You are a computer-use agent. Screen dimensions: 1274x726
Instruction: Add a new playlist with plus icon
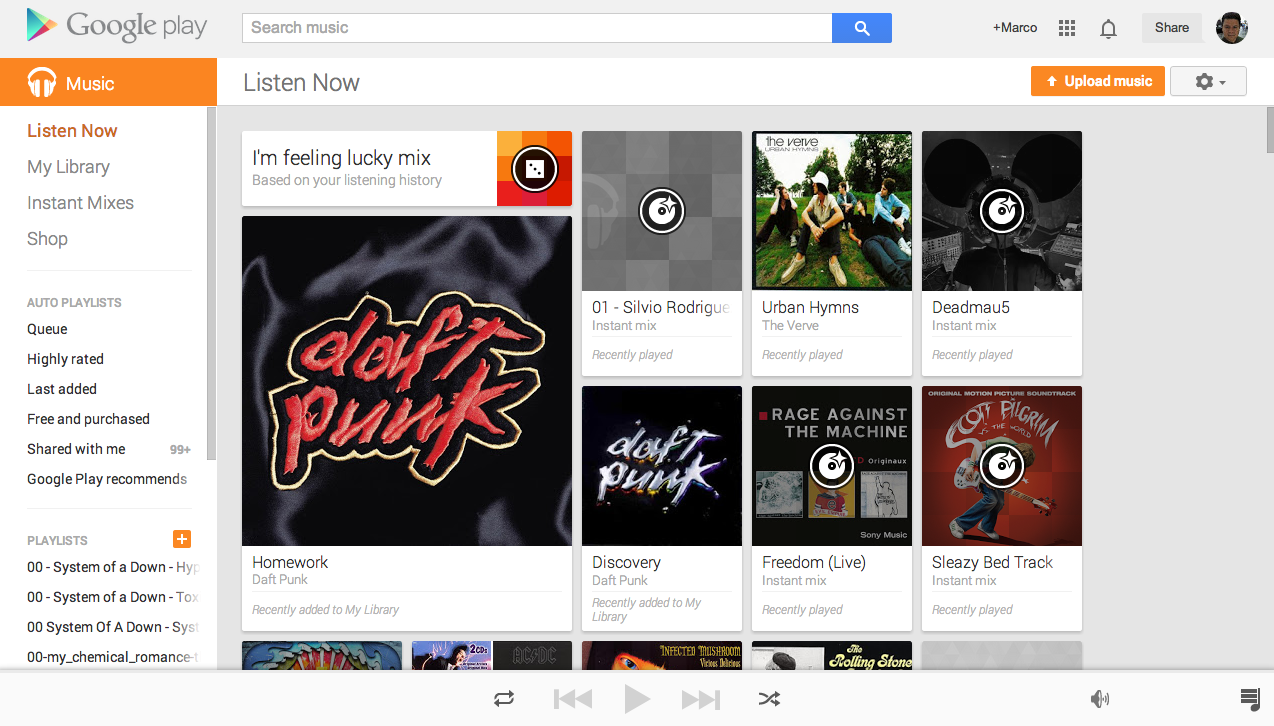182,540
